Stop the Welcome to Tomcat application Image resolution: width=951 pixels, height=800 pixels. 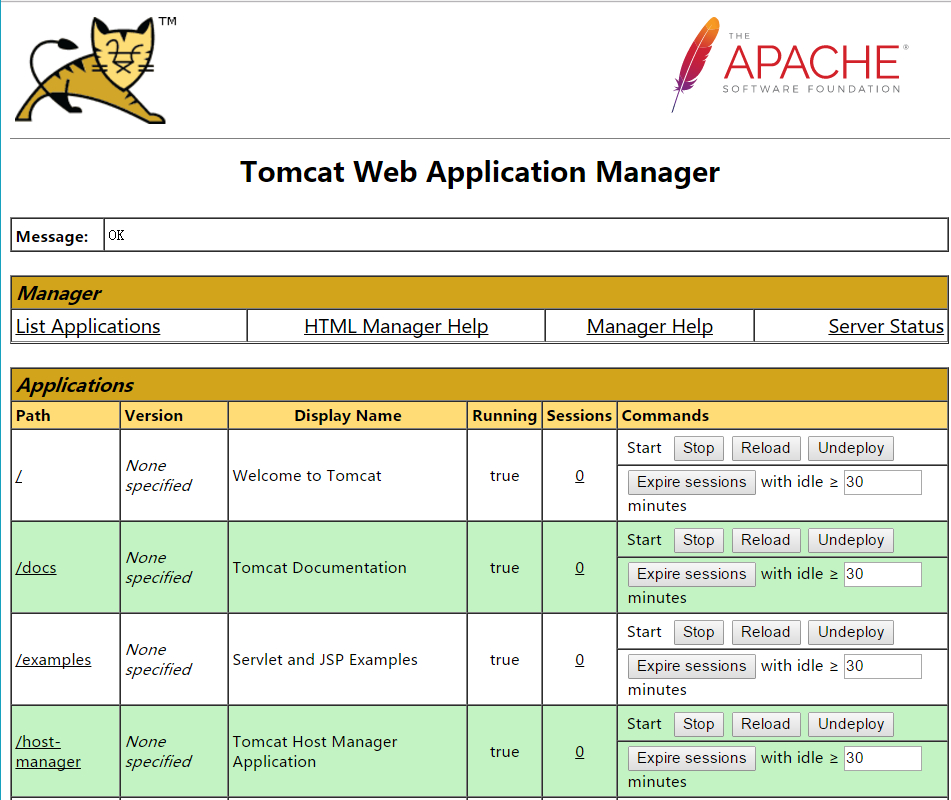(x=698, y=448)
